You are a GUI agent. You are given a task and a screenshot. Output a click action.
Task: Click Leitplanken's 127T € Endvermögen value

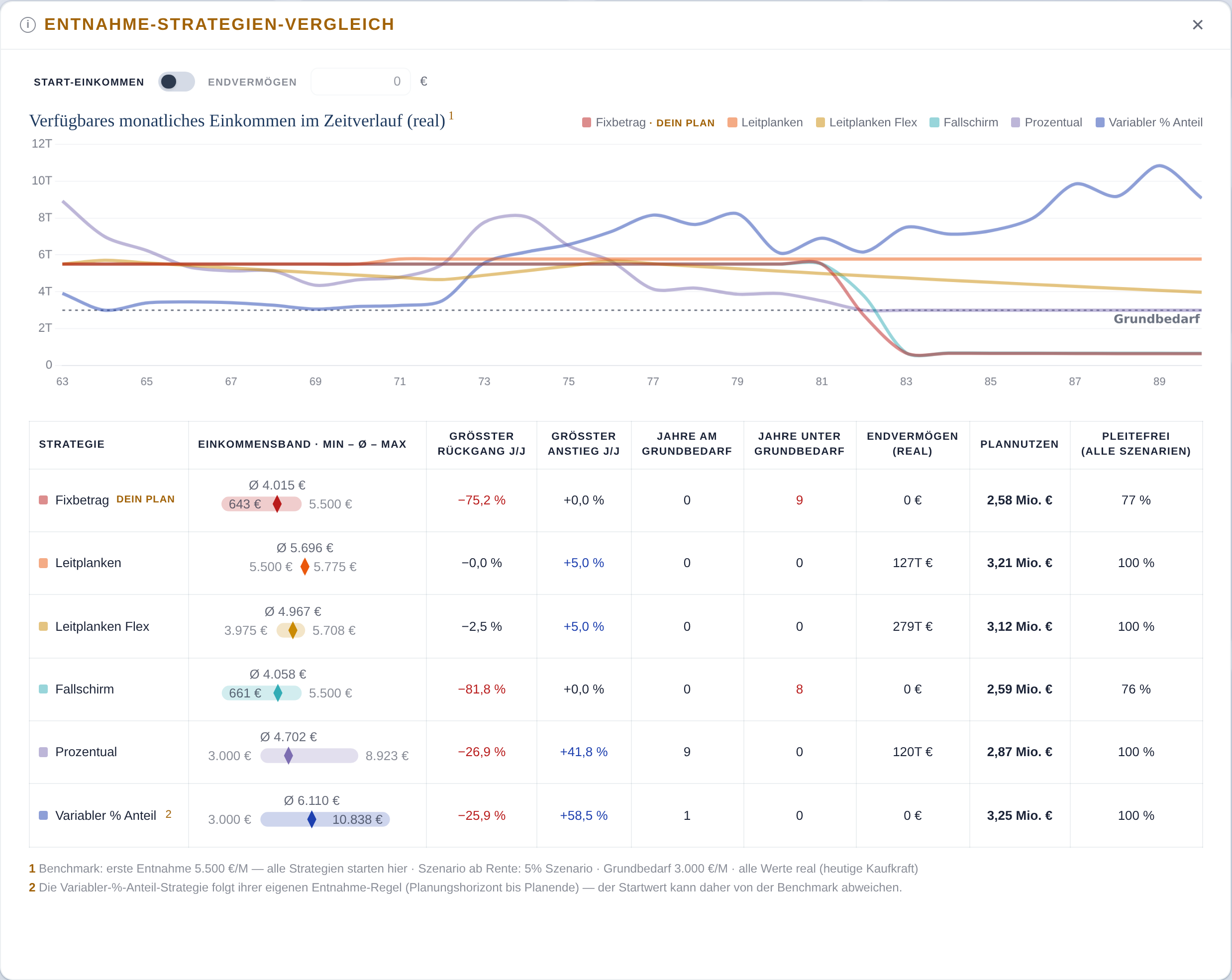(x=913, y=563)
